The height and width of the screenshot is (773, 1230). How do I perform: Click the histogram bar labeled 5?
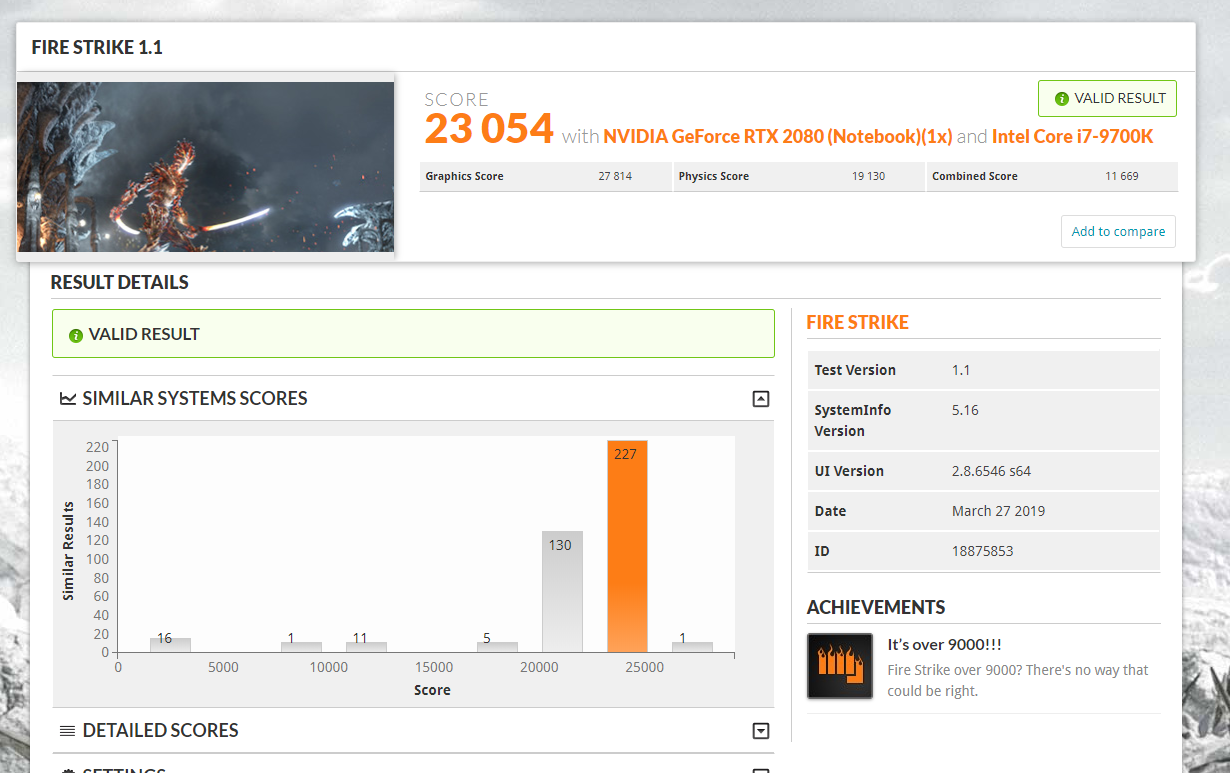click(x=497, y=647)
